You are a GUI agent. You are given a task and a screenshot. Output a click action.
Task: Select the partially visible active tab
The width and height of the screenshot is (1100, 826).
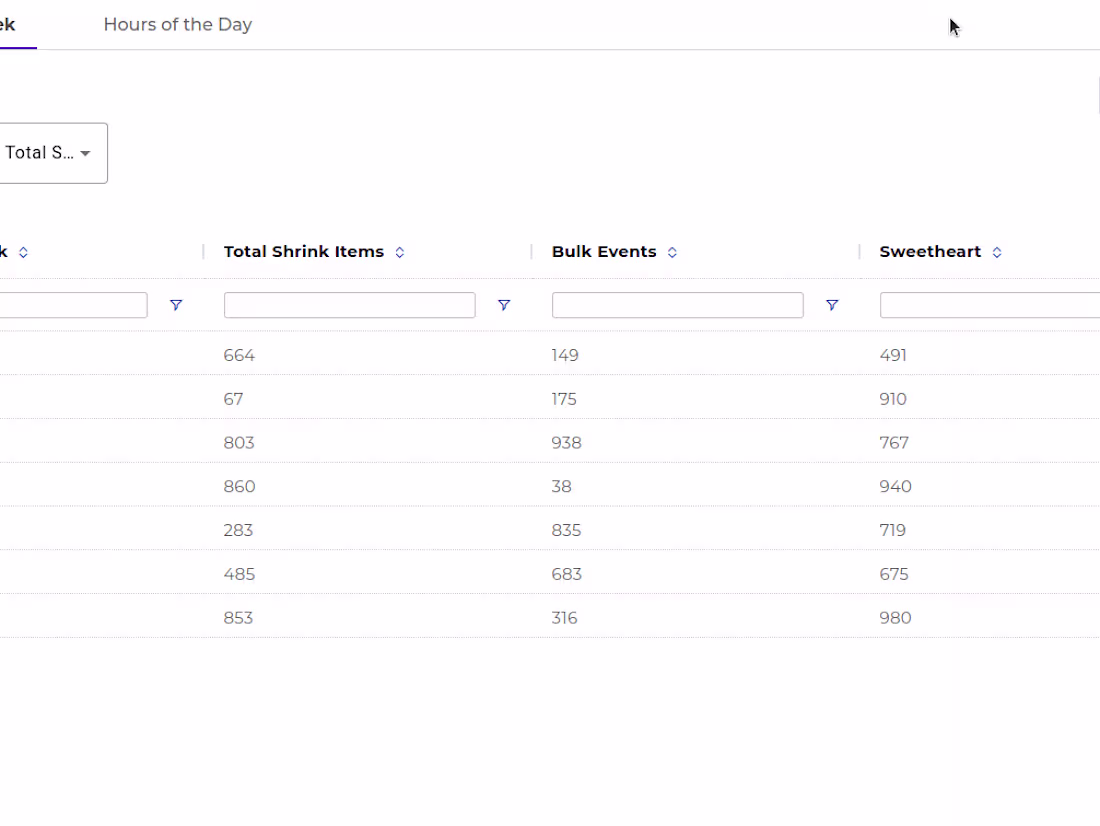(x=8, y=25)
